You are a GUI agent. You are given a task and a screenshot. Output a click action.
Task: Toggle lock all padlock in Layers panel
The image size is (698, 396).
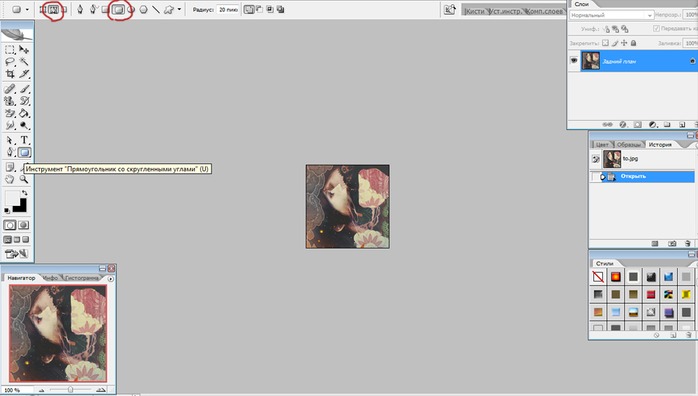click(x=633, y=43)
